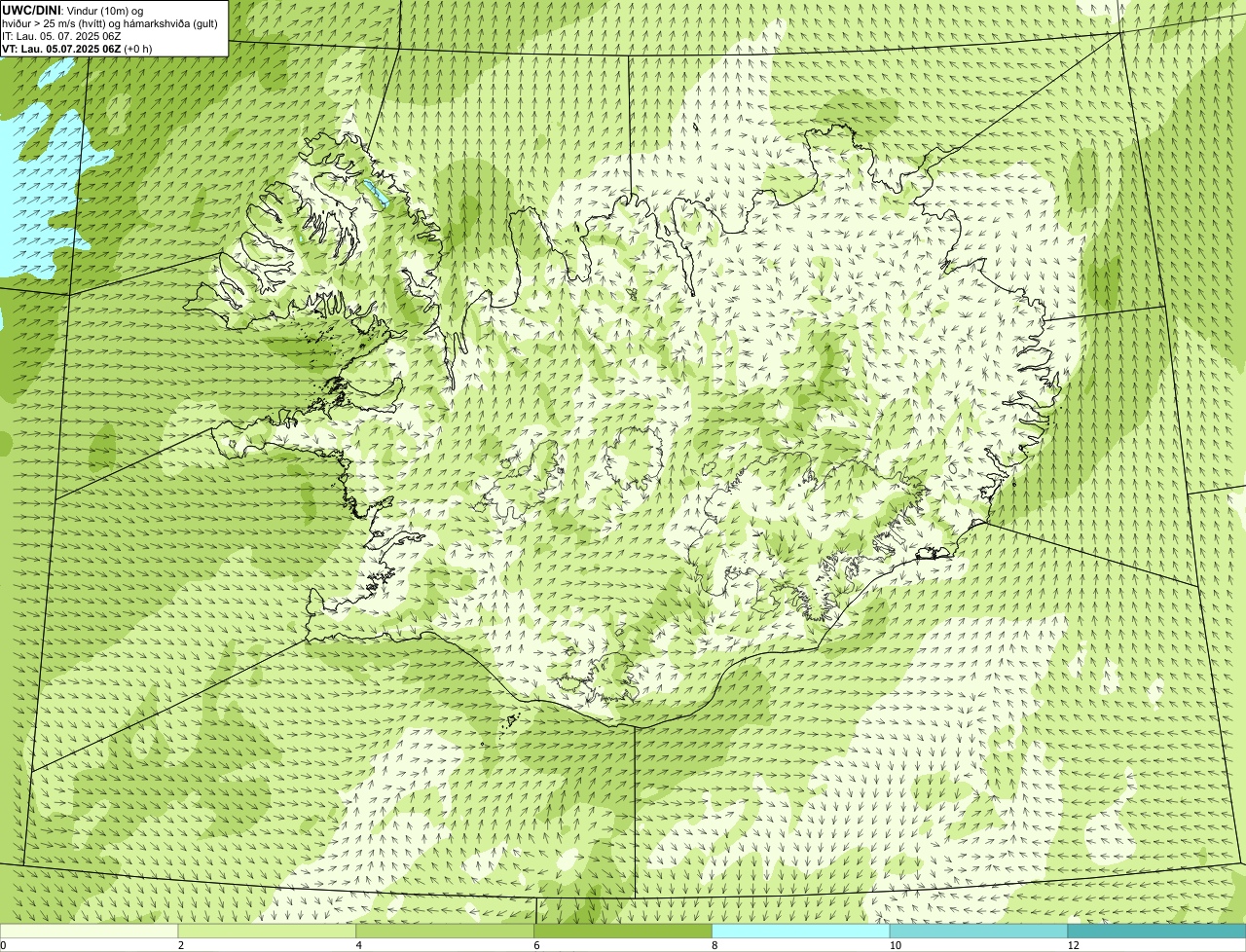Click the legend scale label '8'
Viewport: 1246px width, 952px height.
[x=715, y=945]
